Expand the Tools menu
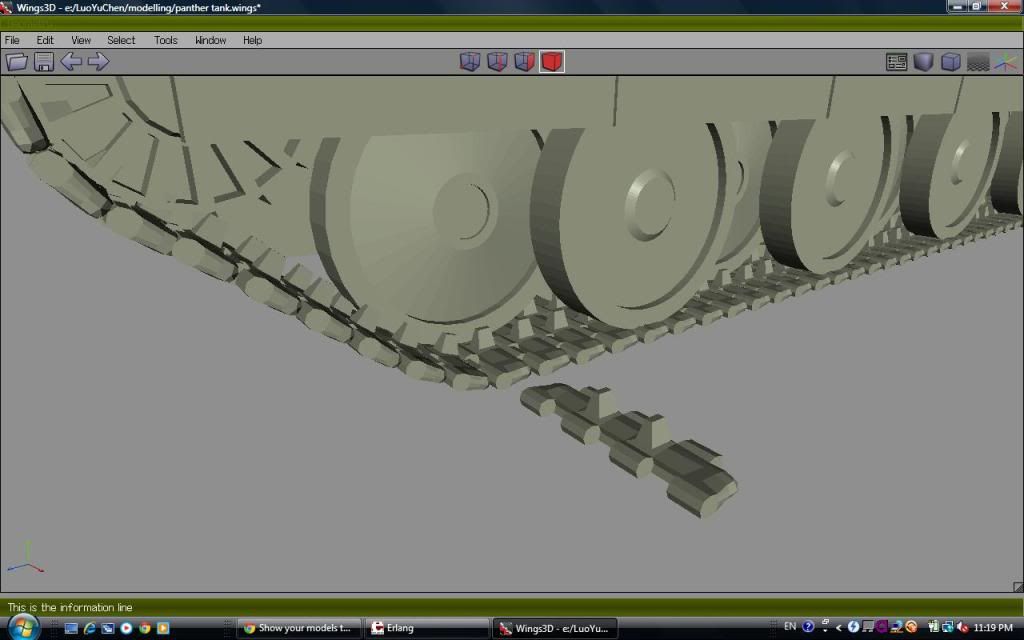Viewport: 1024px width, 640px height. (166, 40)
